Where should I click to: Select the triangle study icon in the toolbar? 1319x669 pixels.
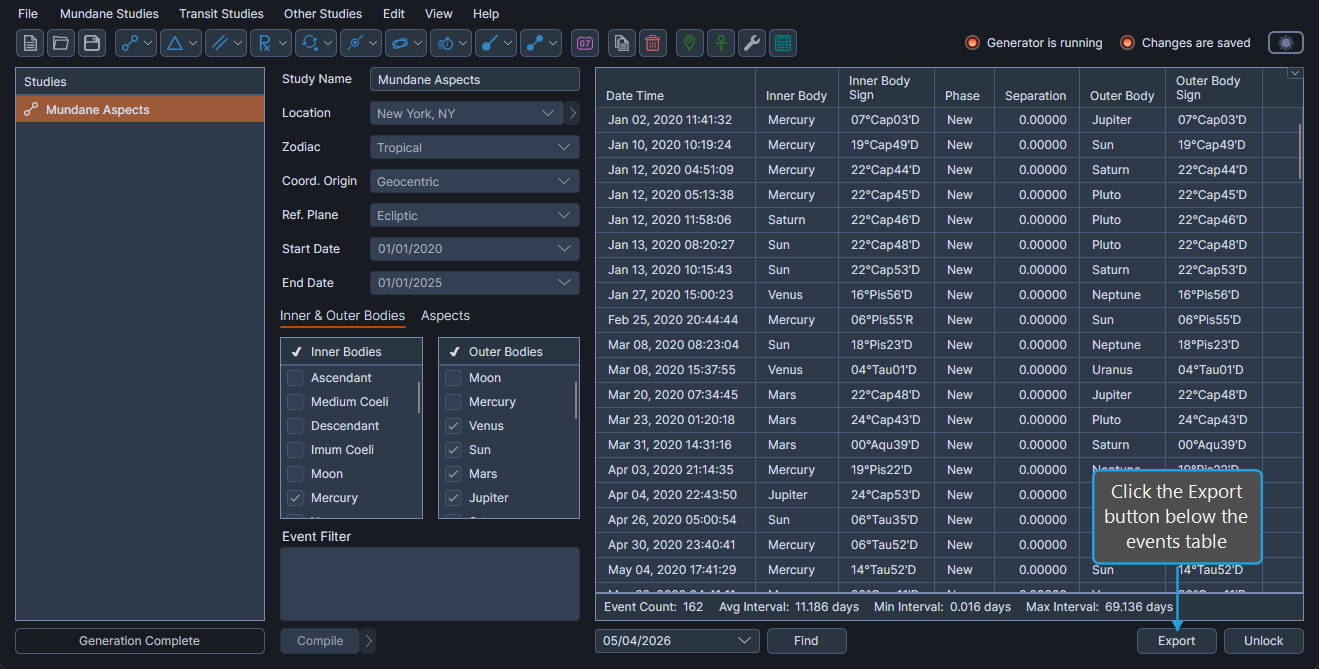coord(175,43)
